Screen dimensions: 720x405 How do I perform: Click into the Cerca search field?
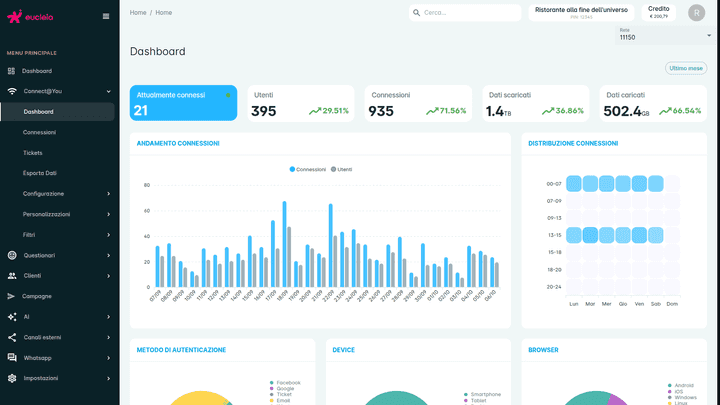(465, 13)
